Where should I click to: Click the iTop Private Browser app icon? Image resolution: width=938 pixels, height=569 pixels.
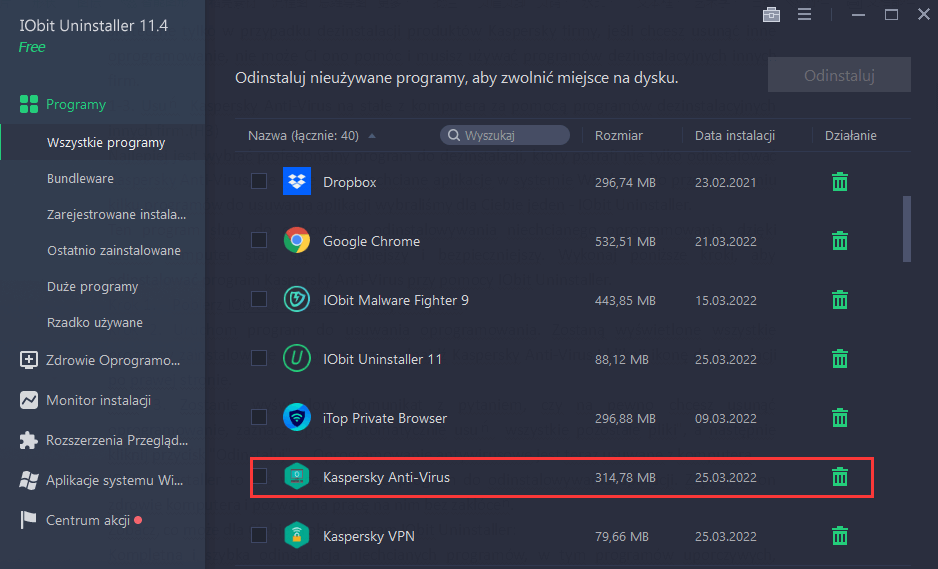click(x=297, y=418)
